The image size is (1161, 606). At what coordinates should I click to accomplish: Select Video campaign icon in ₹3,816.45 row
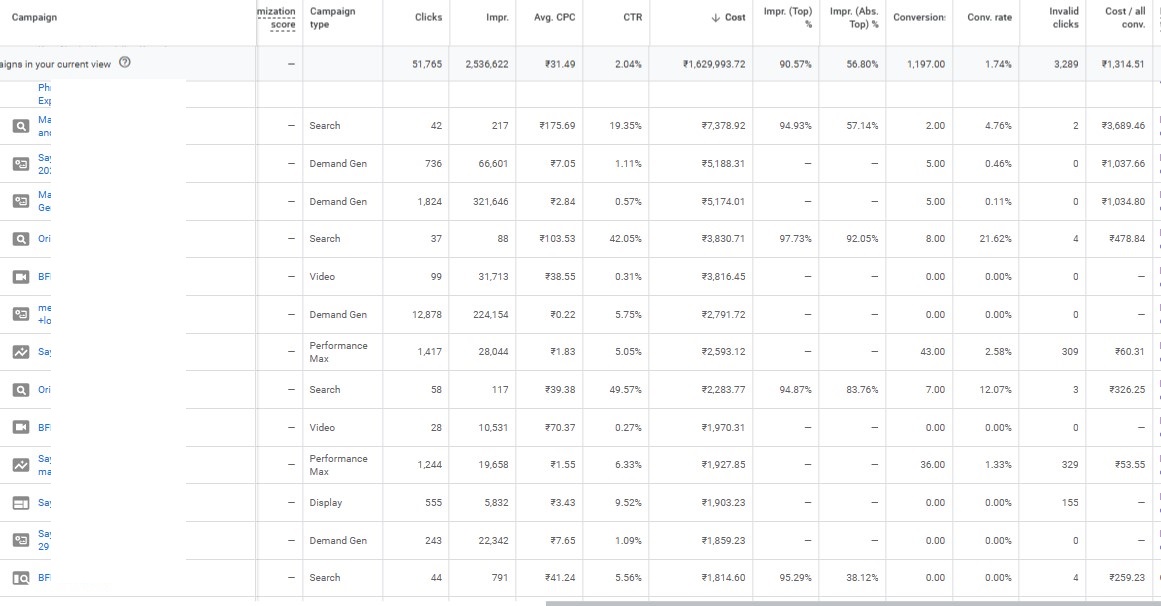coord(20,277)
